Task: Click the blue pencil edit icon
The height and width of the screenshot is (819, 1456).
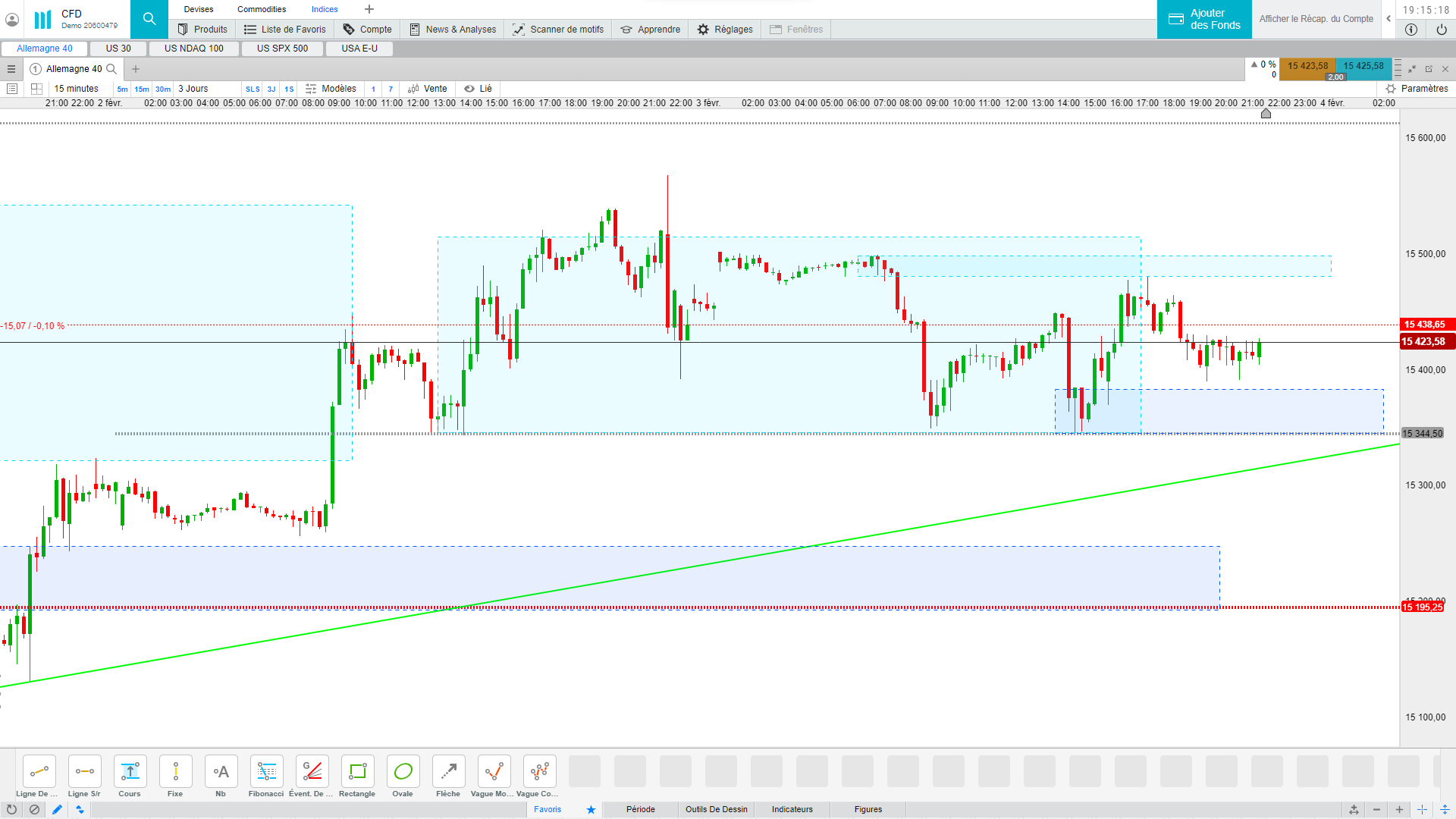Action: coord(57,809)
